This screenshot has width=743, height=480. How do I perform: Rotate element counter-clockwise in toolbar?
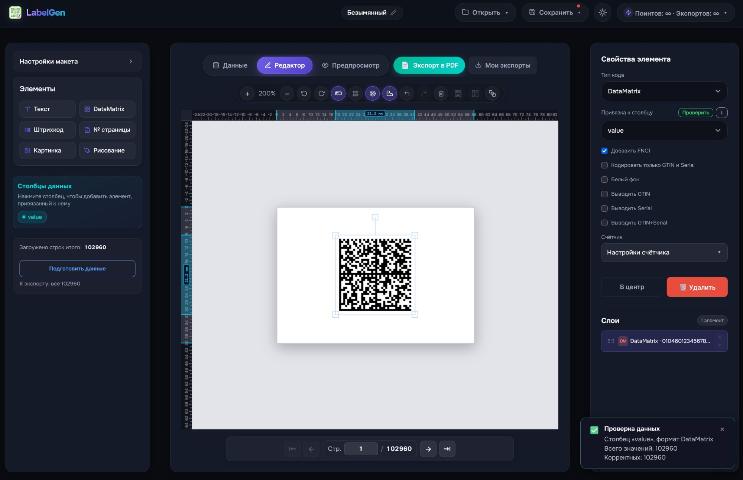pyautogui.click(x=304, y=93)
